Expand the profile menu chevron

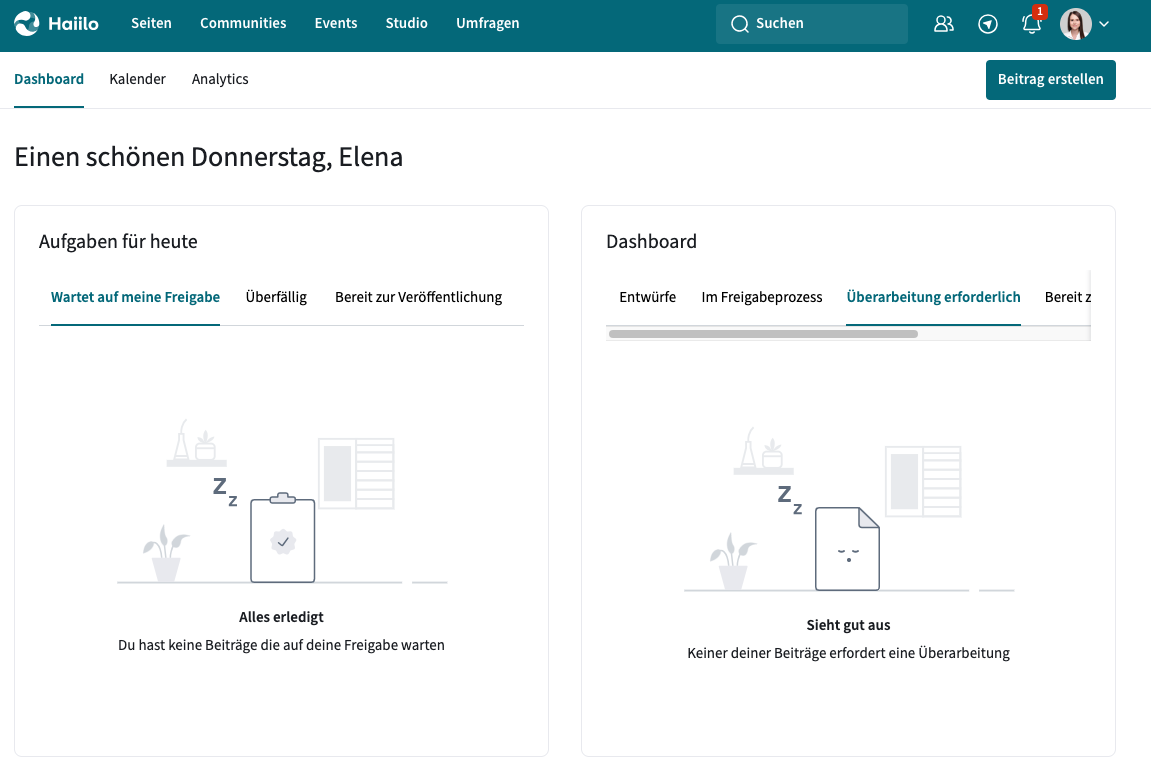tap(1104, 24)
